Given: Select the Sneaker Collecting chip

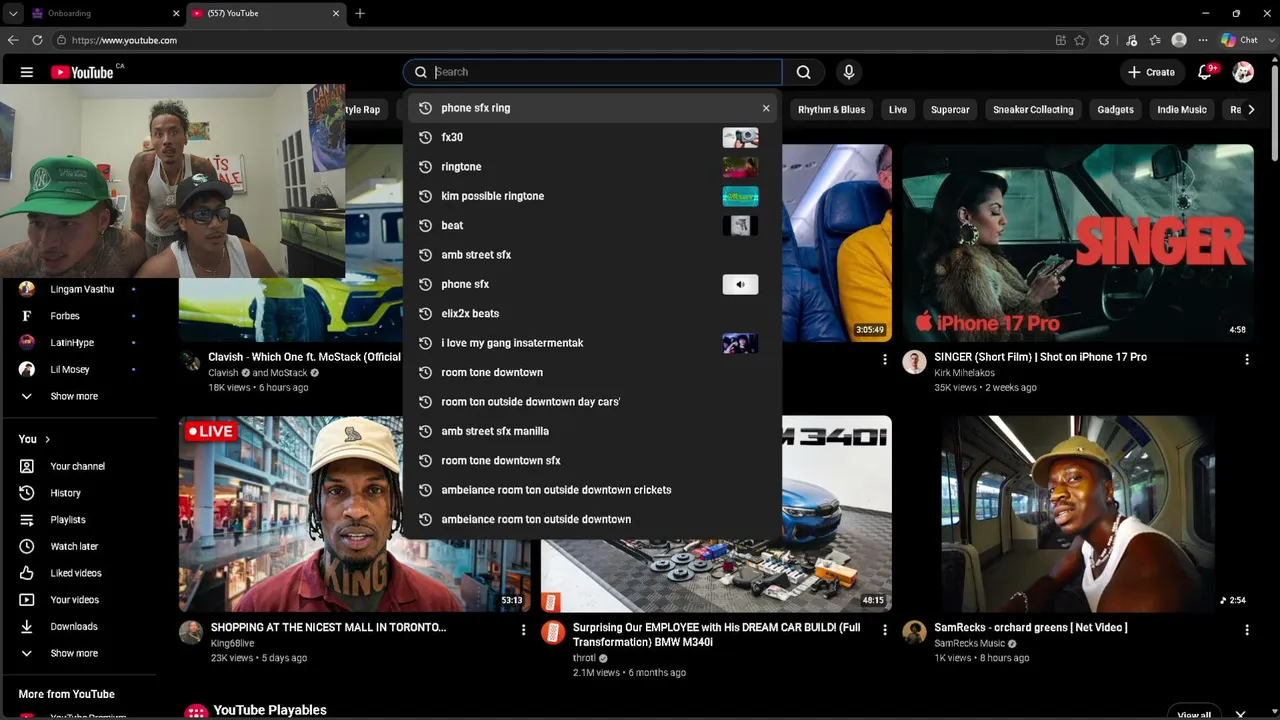Looking at the screenshot, I should [1033, 110].
